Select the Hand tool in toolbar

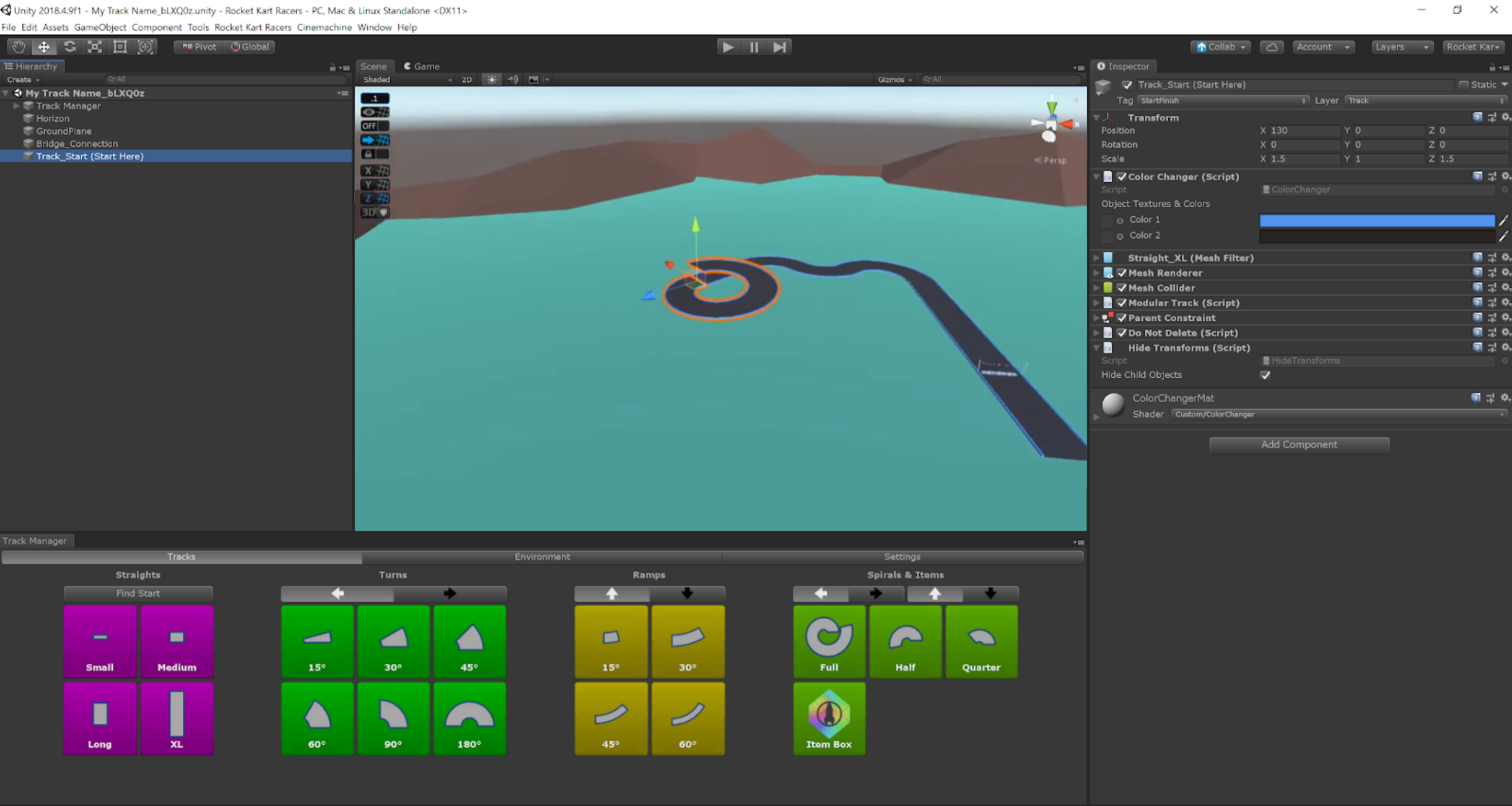click(x=18, y=46)
